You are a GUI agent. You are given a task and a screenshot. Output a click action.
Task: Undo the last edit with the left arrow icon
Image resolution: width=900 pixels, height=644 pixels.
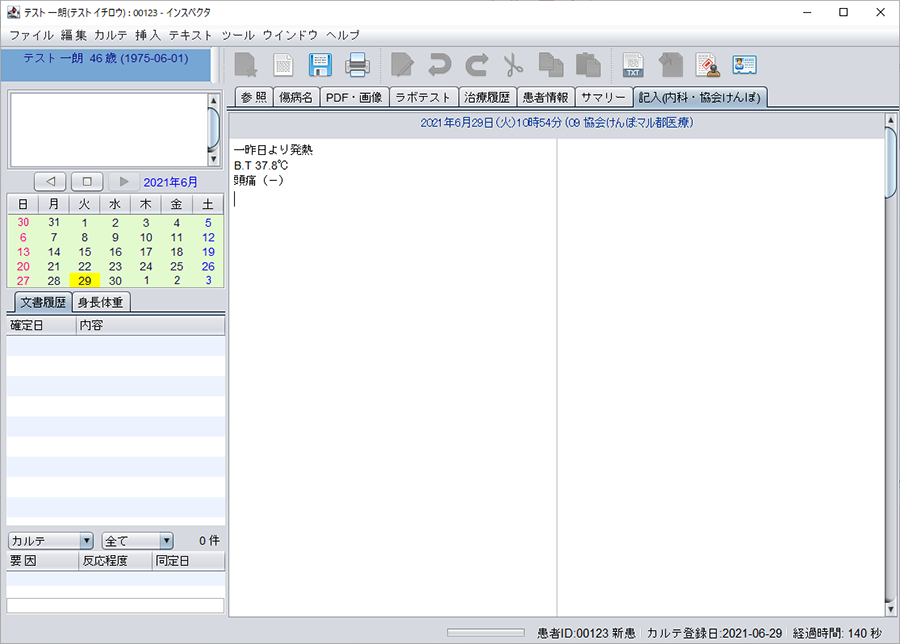pyautogui.click(x=438, y=65)
